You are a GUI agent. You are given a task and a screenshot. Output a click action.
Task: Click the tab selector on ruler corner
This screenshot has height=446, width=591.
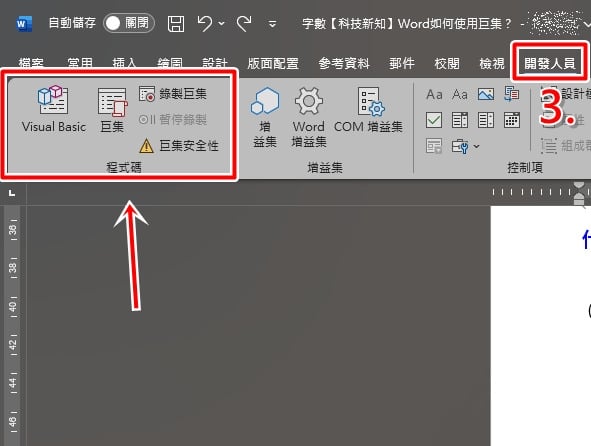pos(12,193)
